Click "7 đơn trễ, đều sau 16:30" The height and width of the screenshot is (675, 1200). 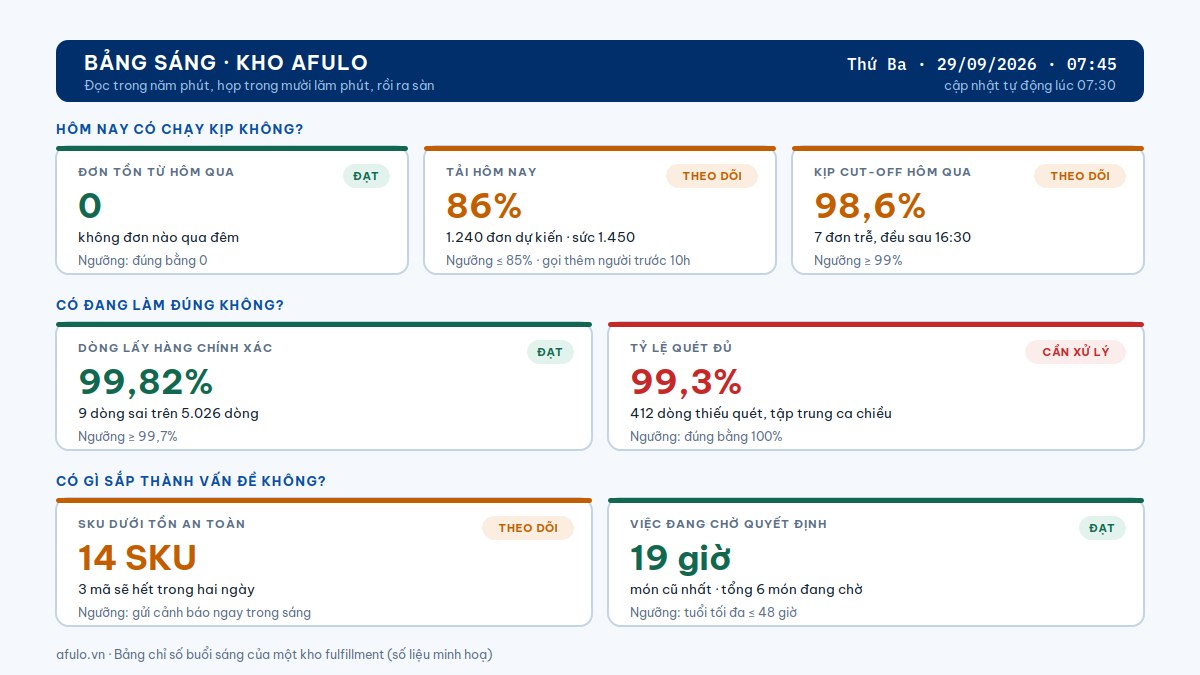892,238
